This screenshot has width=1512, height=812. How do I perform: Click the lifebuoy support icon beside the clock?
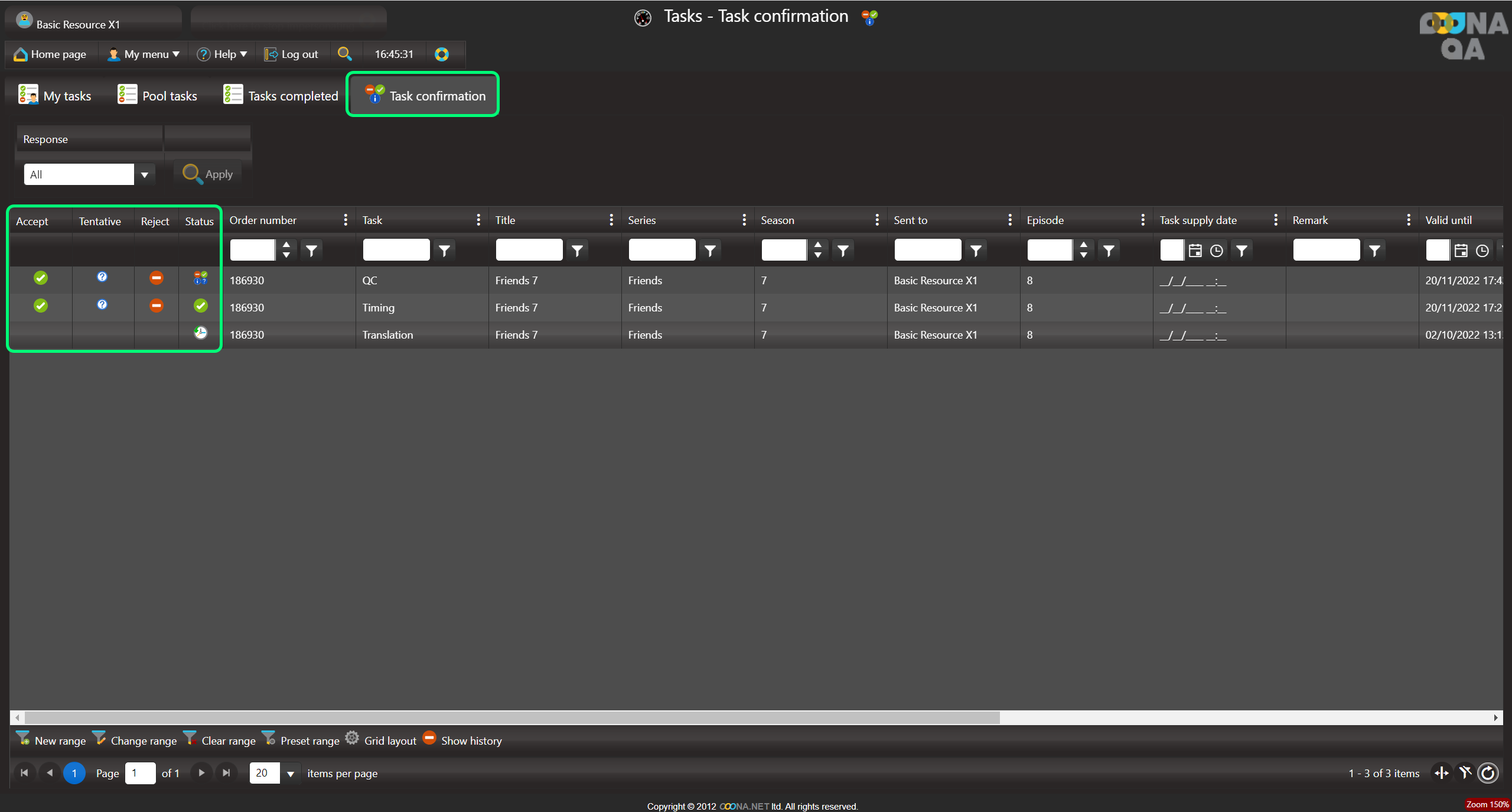click(442, 54)
